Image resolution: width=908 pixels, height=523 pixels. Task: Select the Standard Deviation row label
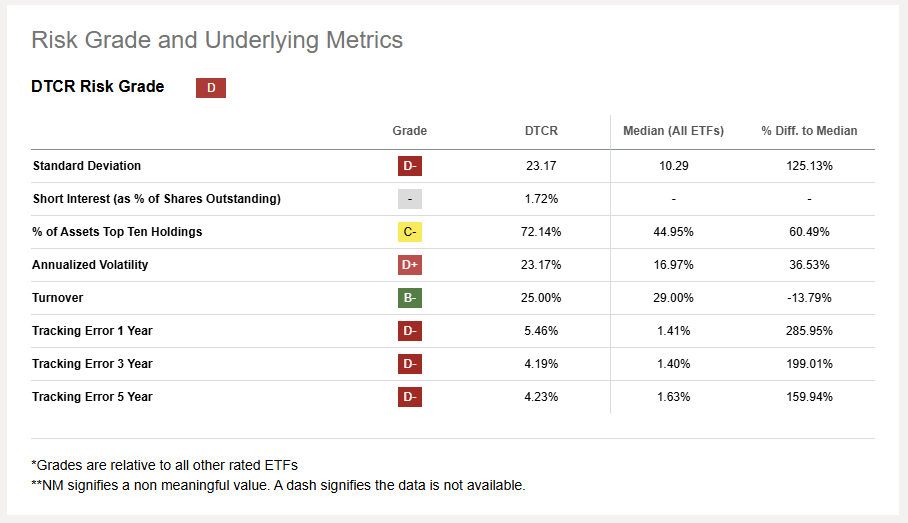[87, 166]
